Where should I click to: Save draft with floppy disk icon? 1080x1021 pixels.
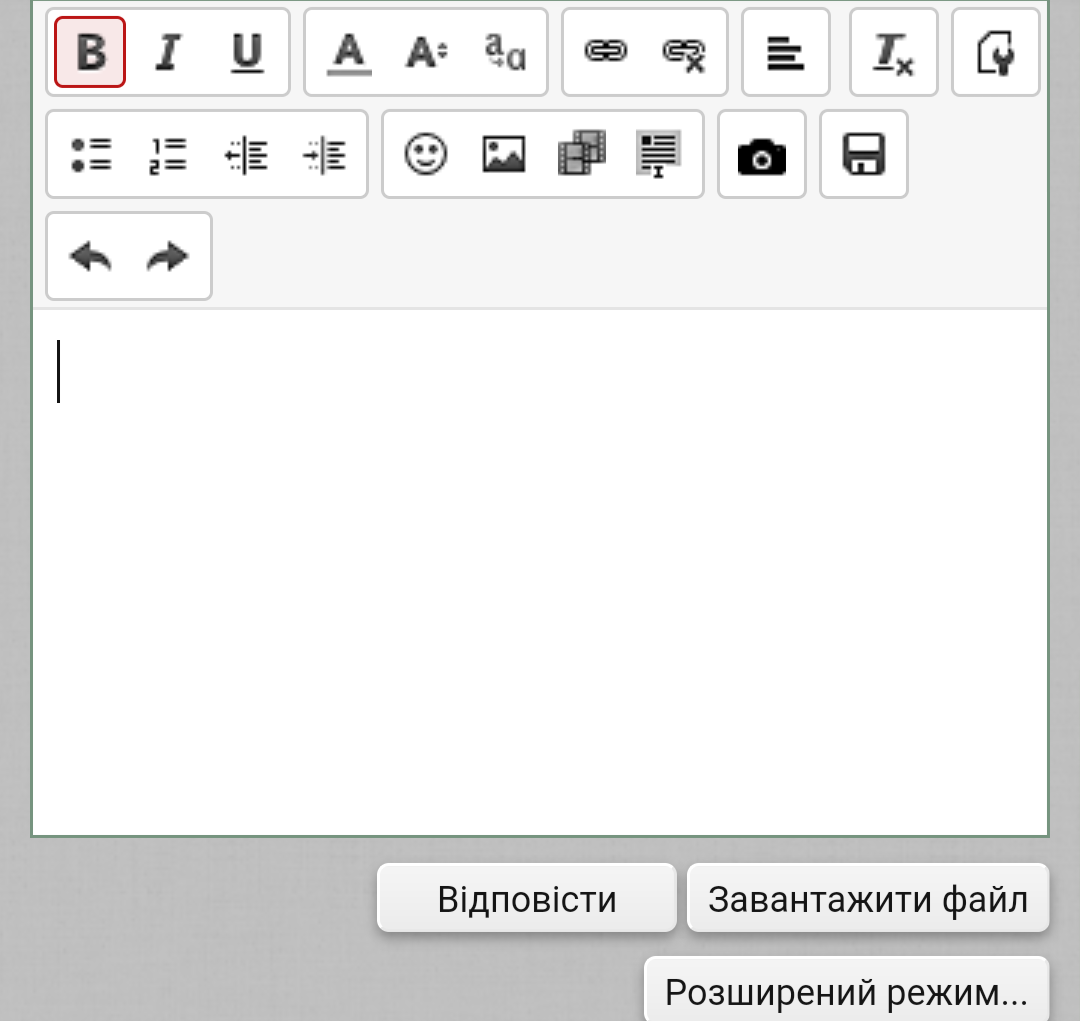point(864,154)
